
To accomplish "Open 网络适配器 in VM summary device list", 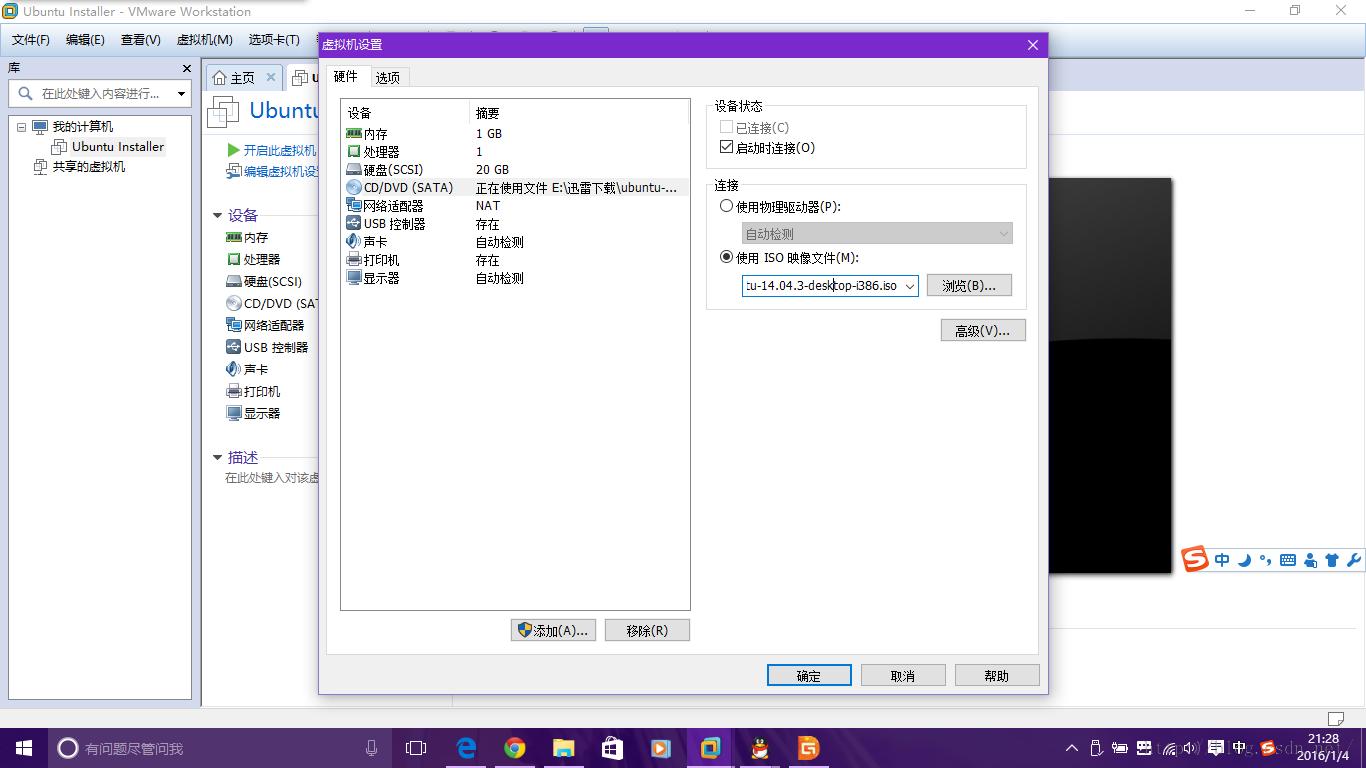I will tap(265, 325).
